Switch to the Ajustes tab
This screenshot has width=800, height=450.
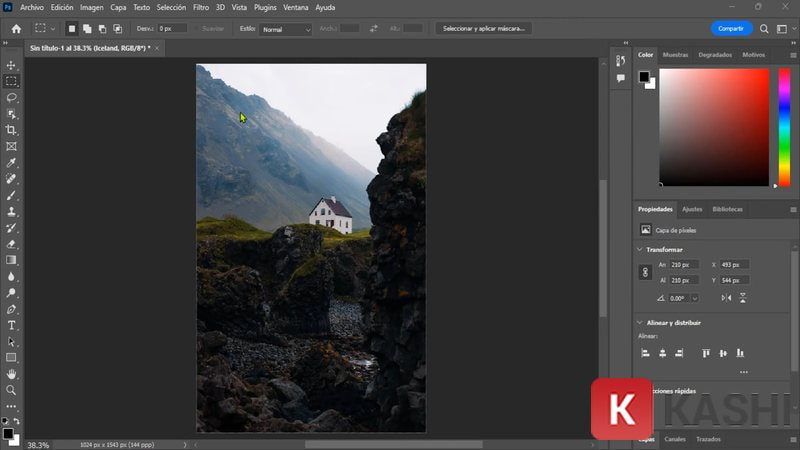(692, 210)
